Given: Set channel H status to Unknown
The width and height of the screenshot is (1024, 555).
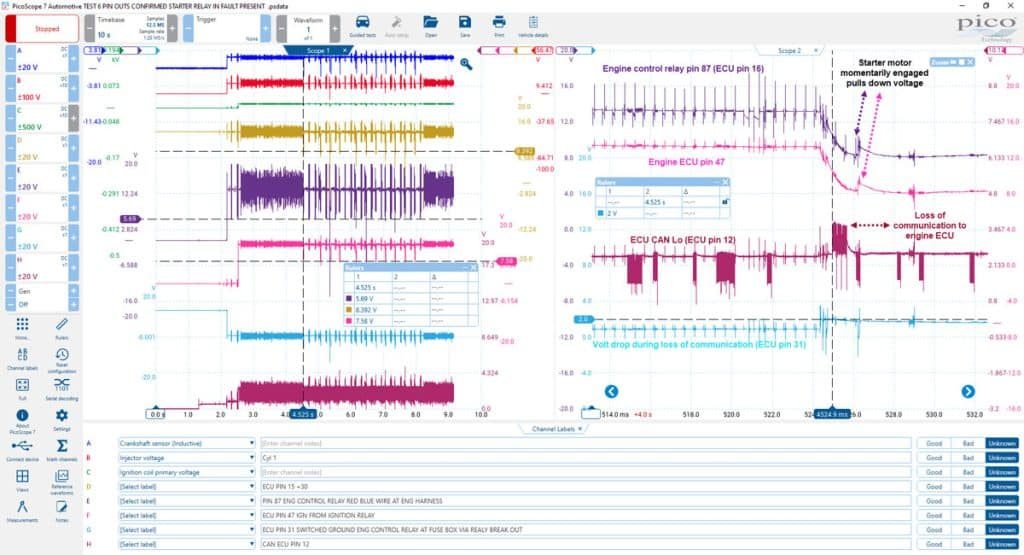Looking at the screenshot, I should pyautogui.click(x=1002, y=544).
